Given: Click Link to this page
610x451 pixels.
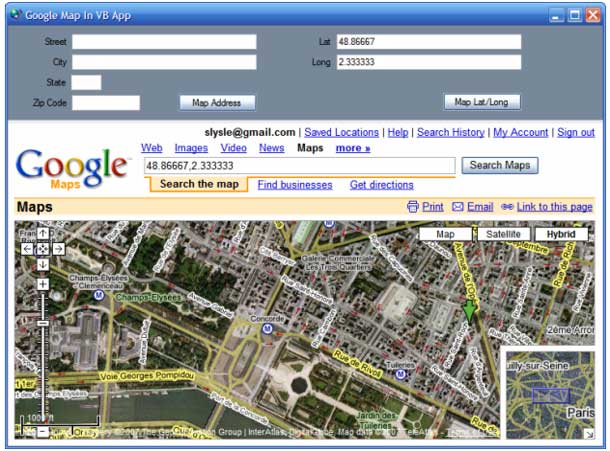Looking at the screenshot, I should [554, 207].
